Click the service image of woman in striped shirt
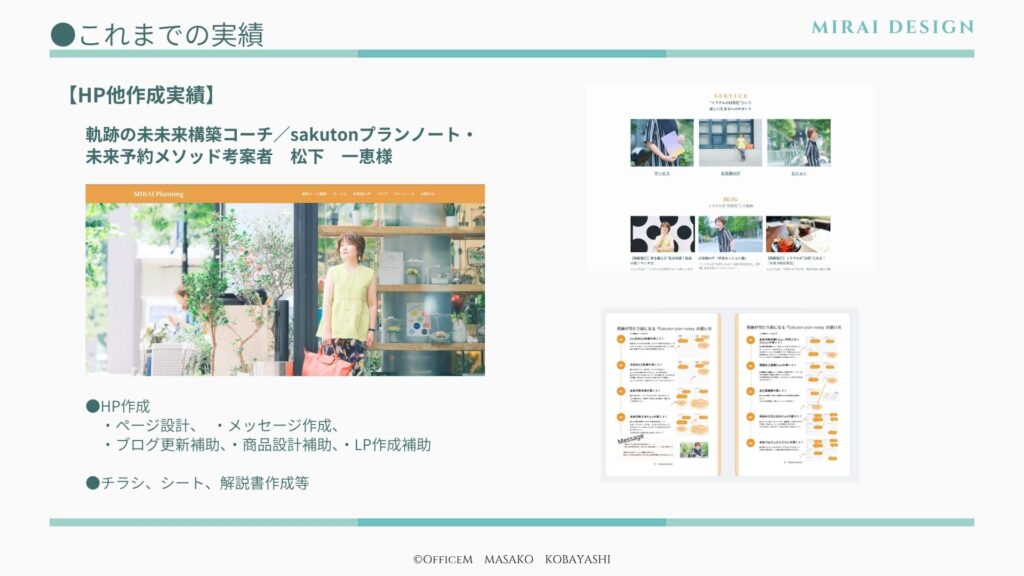This screenshot has height=576, width=1024. pos(798,143)
